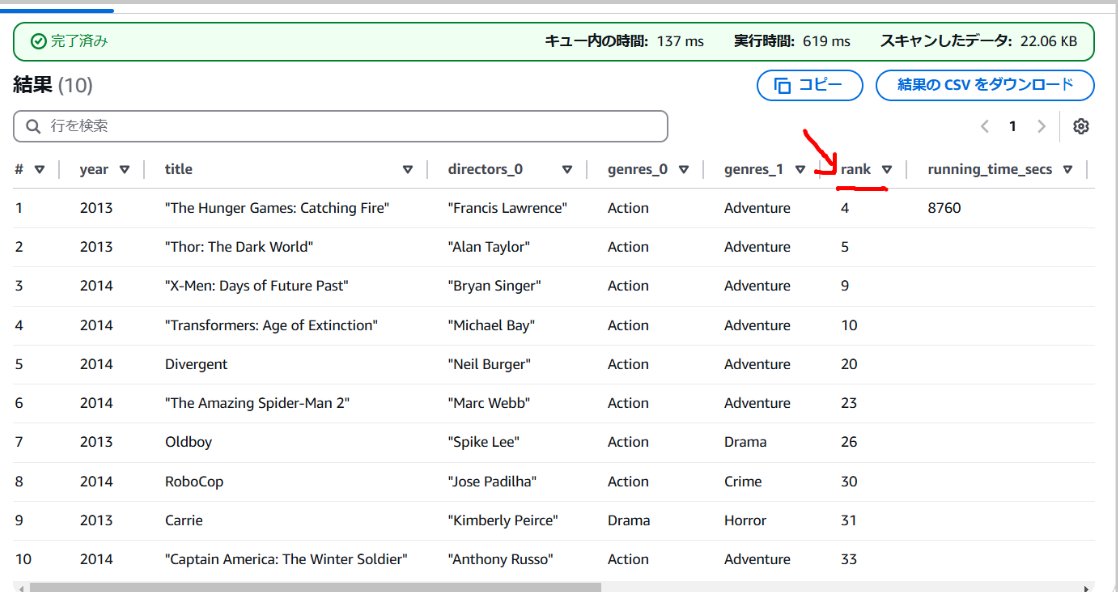Focus the 行を検索 search field
Image resolution: width=1118 pixels, height=592 pixels.
pos(340,126)
